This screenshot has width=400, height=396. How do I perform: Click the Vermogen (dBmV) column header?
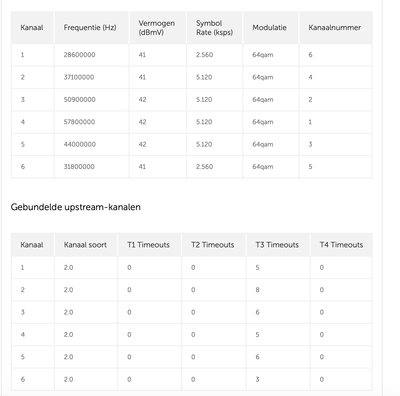tap(157, 28)
